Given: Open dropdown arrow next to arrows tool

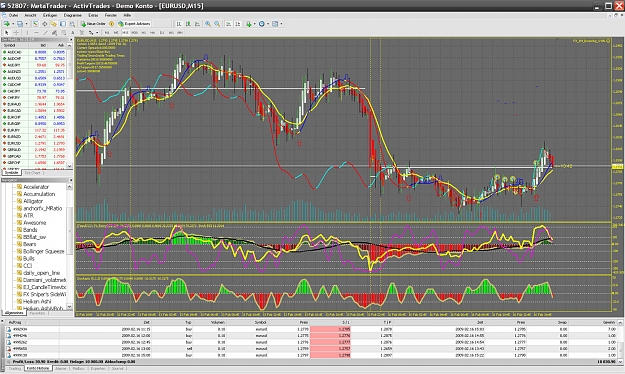Looking at the screenshot, I should click(x=97, y=32).
